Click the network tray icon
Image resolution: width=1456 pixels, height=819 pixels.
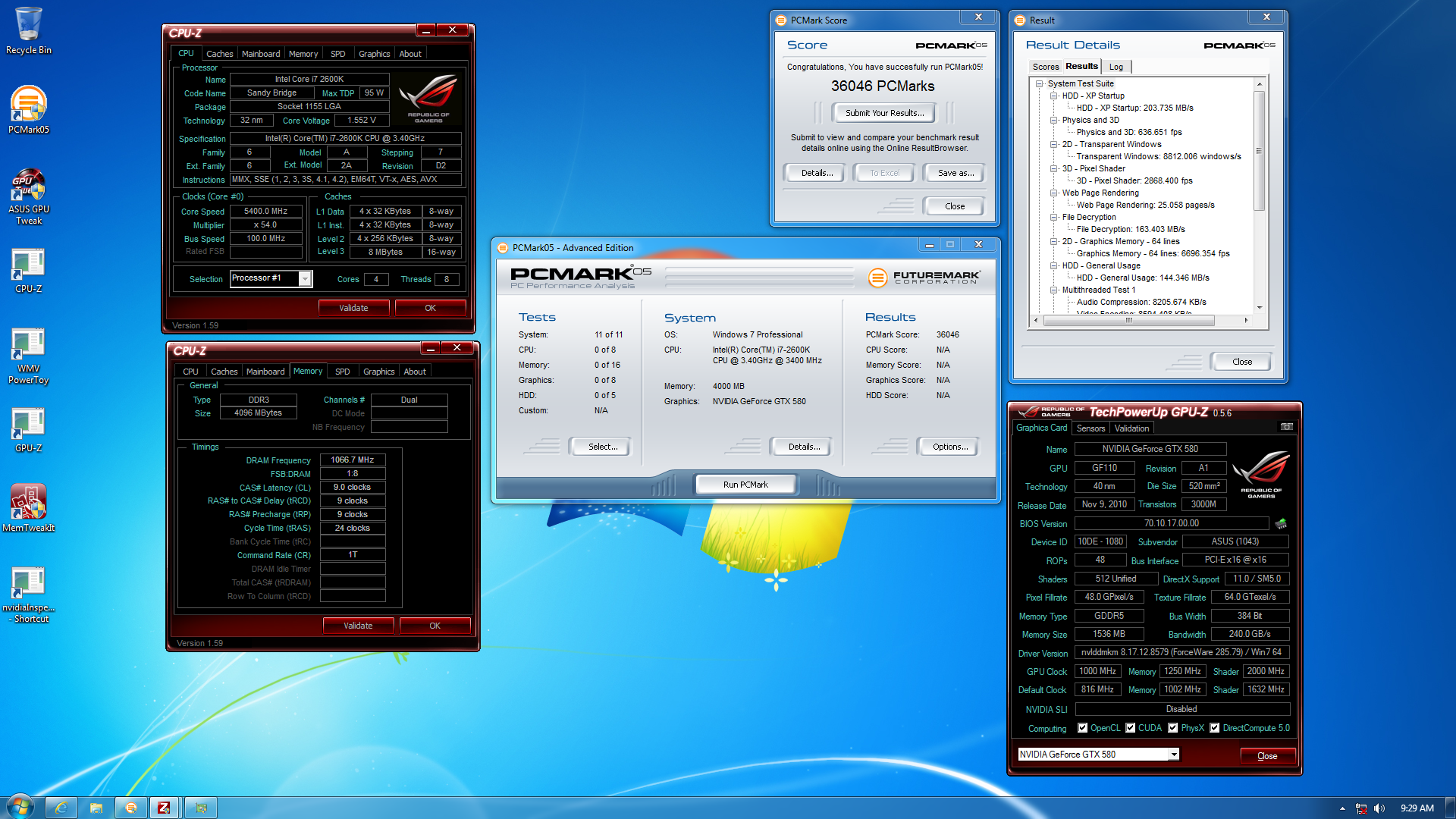pos(1361,808)
